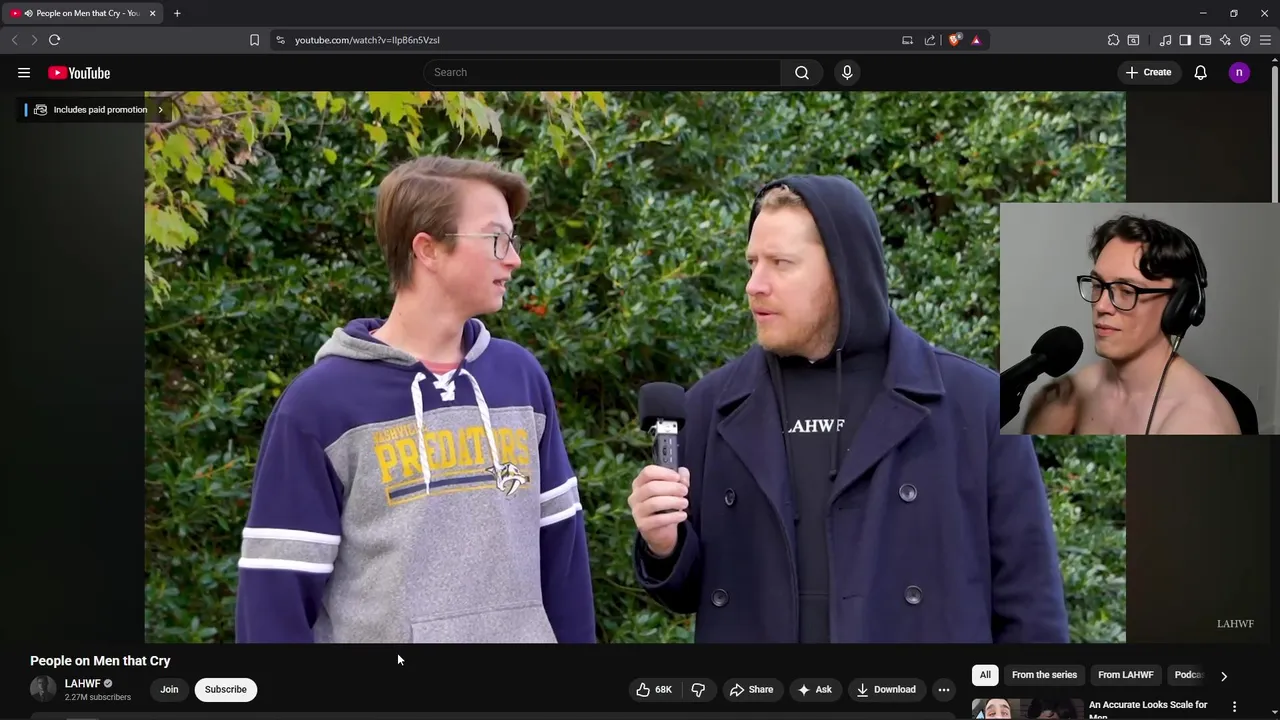Open YouTube notifications bell
This screenshot has width=1280, height=720.
1200,72
